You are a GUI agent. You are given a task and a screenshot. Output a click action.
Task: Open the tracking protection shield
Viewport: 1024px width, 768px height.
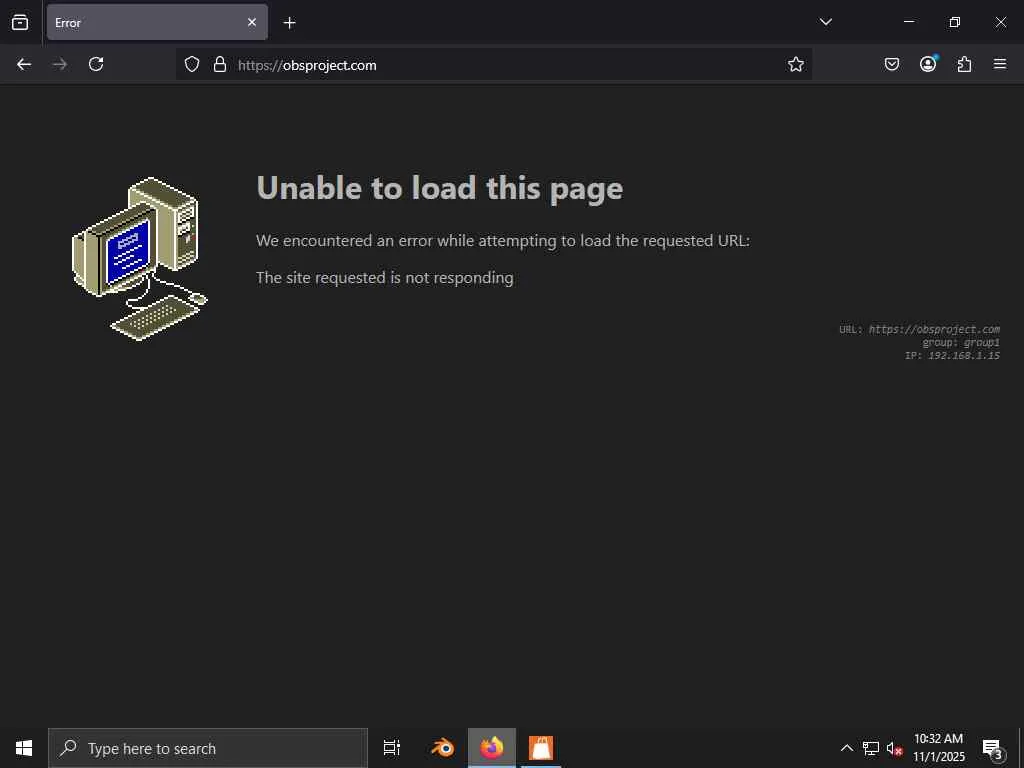191,64
